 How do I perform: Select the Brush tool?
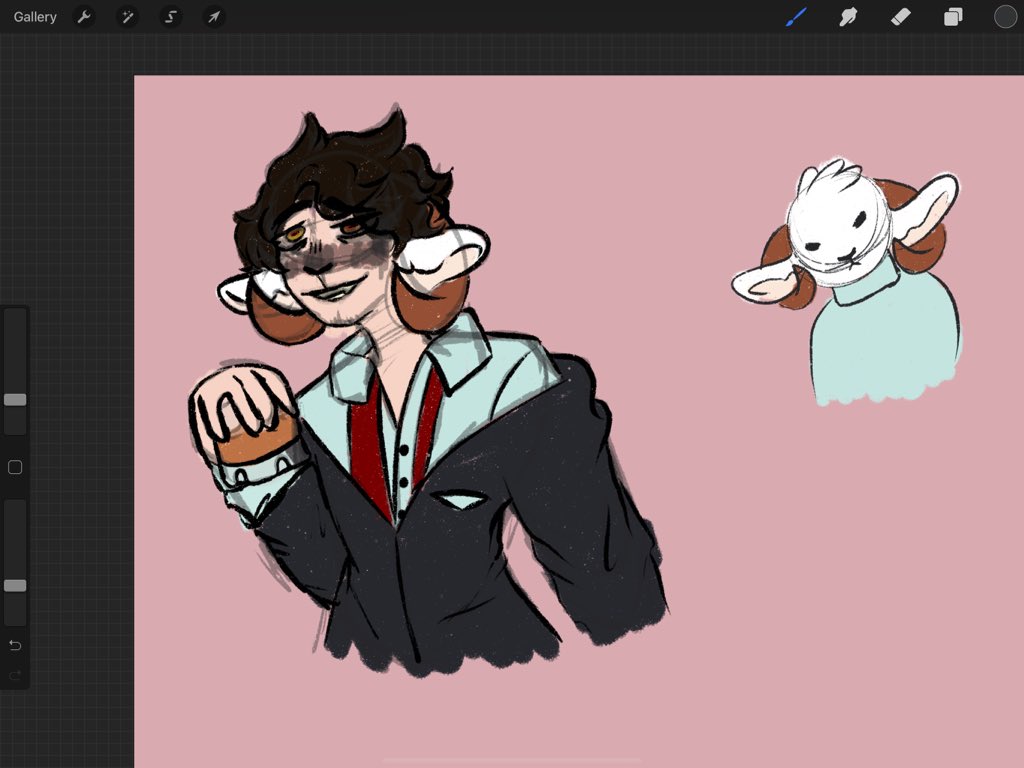click(x=796, y=17)
